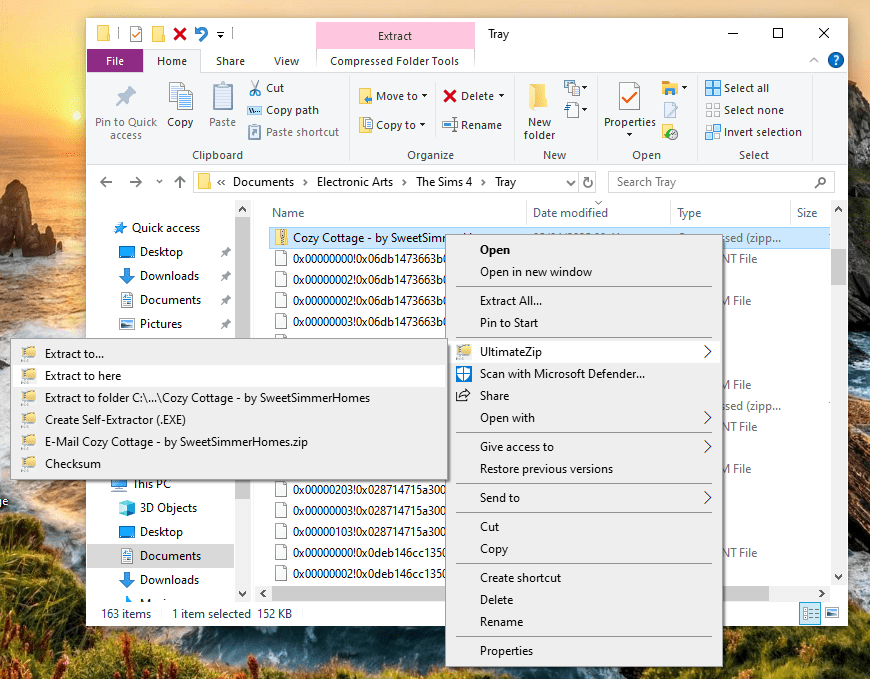Switch to large thumbnails view icon
The height and width of the screenshot is (679, 870).
click(x=832, y=613)
